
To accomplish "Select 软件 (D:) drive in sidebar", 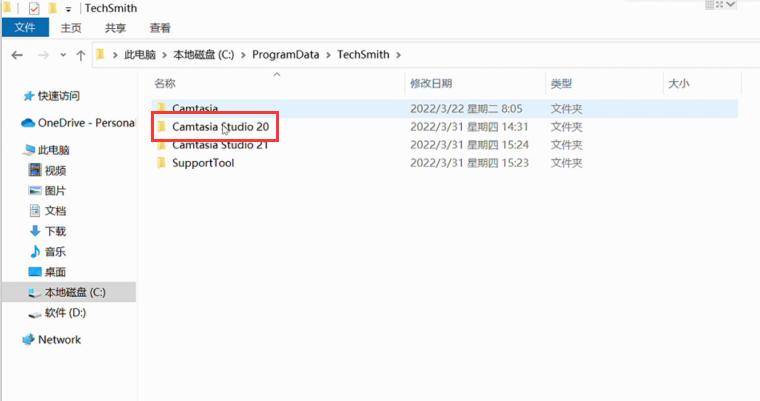I will point(65,313).
